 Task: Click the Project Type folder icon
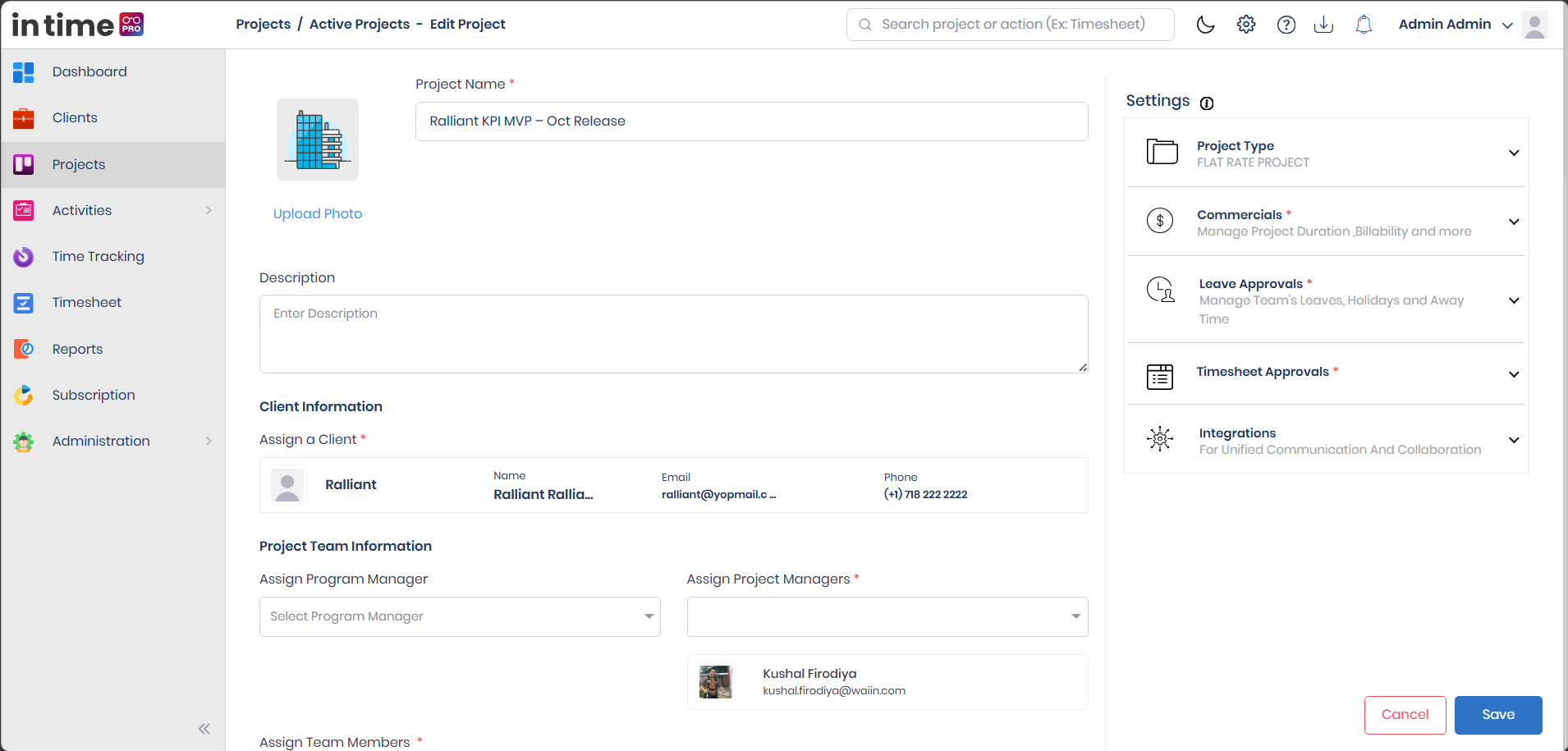1162,152
